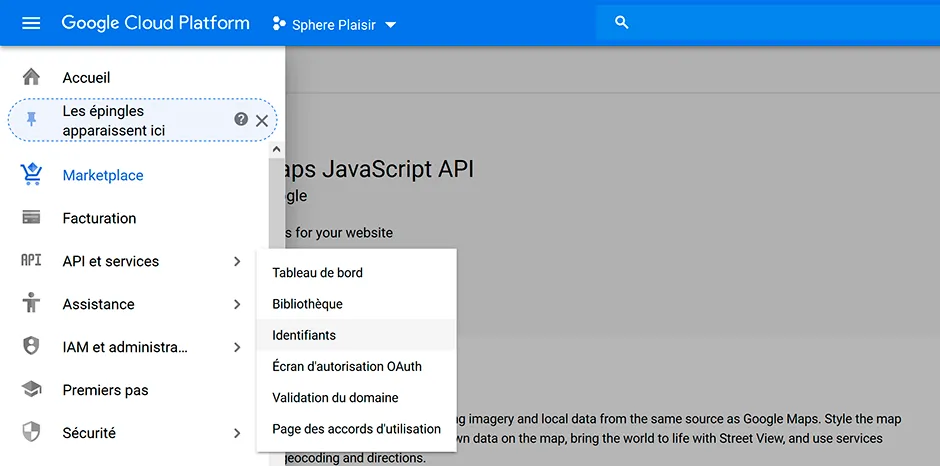Expand the Sécurité submenu arrow

point(237,433)
